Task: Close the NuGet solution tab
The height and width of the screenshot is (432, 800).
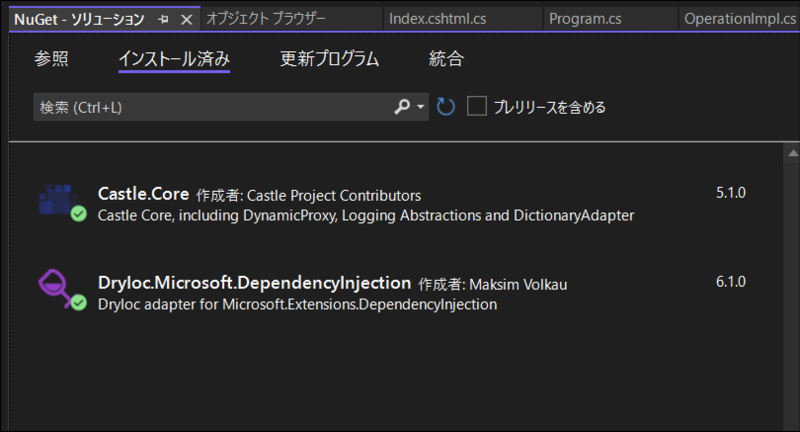Action: pos(187,19)
